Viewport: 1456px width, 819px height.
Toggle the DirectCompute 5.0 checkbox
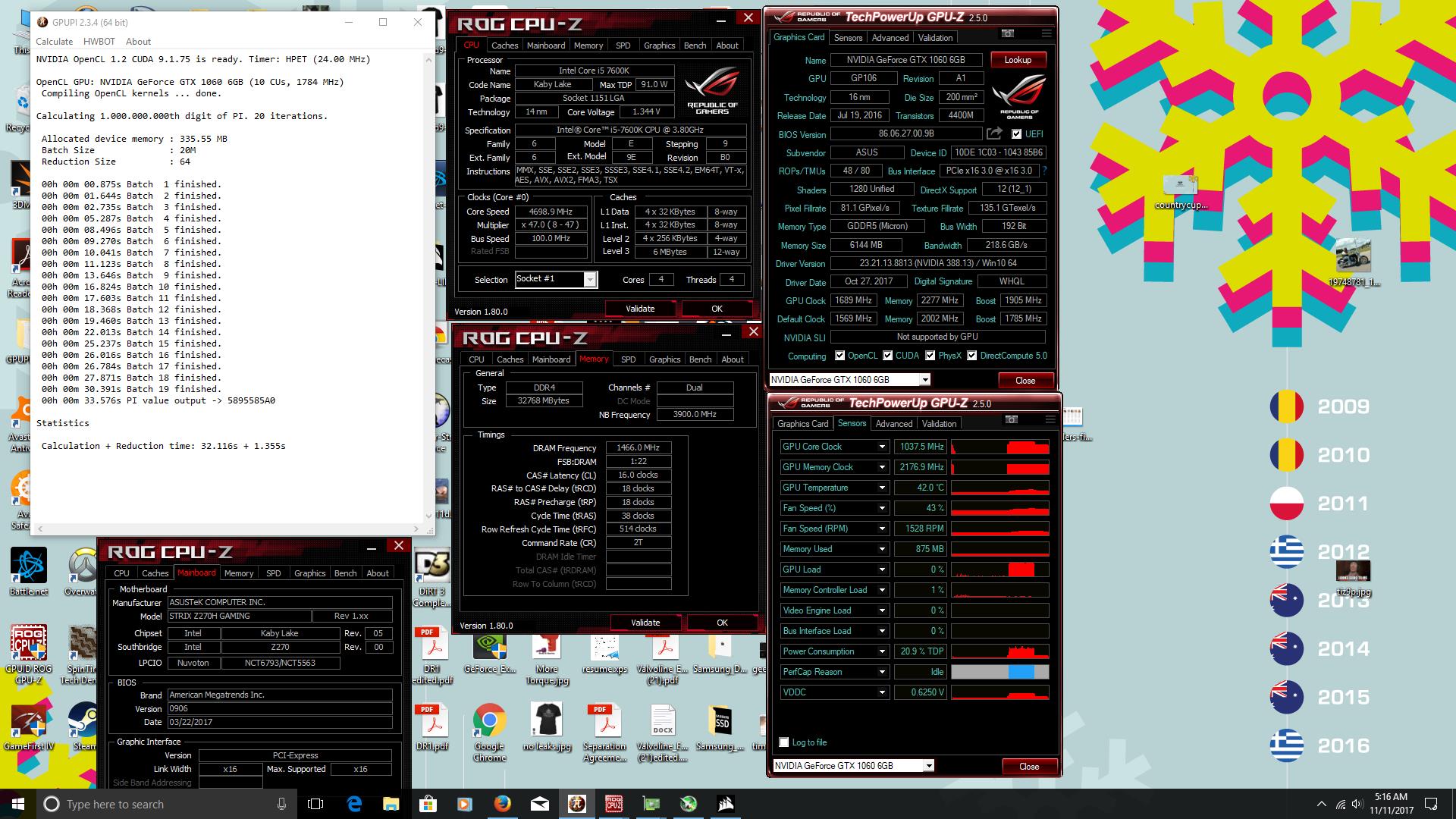tap(971, 356)
